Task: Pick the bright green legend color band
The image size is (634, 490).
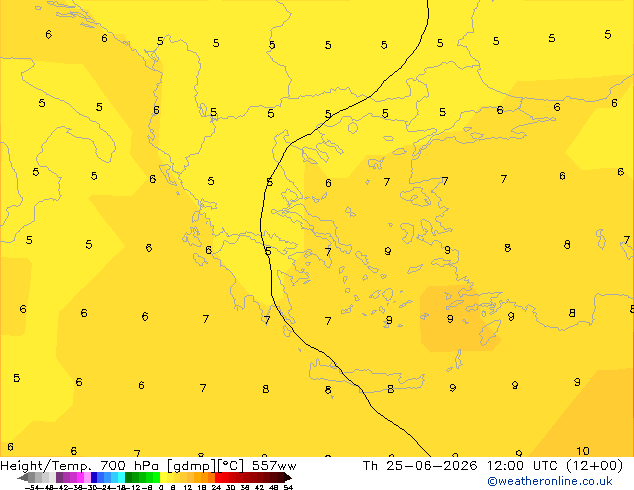Action: pyautogui.click(x=156, y=477)
